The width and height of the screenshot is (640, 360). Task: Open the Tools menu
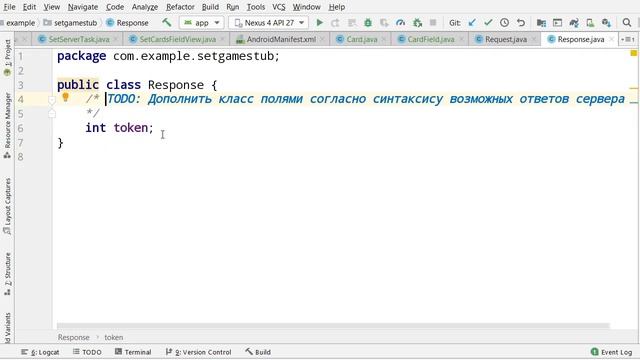[256, 7]
